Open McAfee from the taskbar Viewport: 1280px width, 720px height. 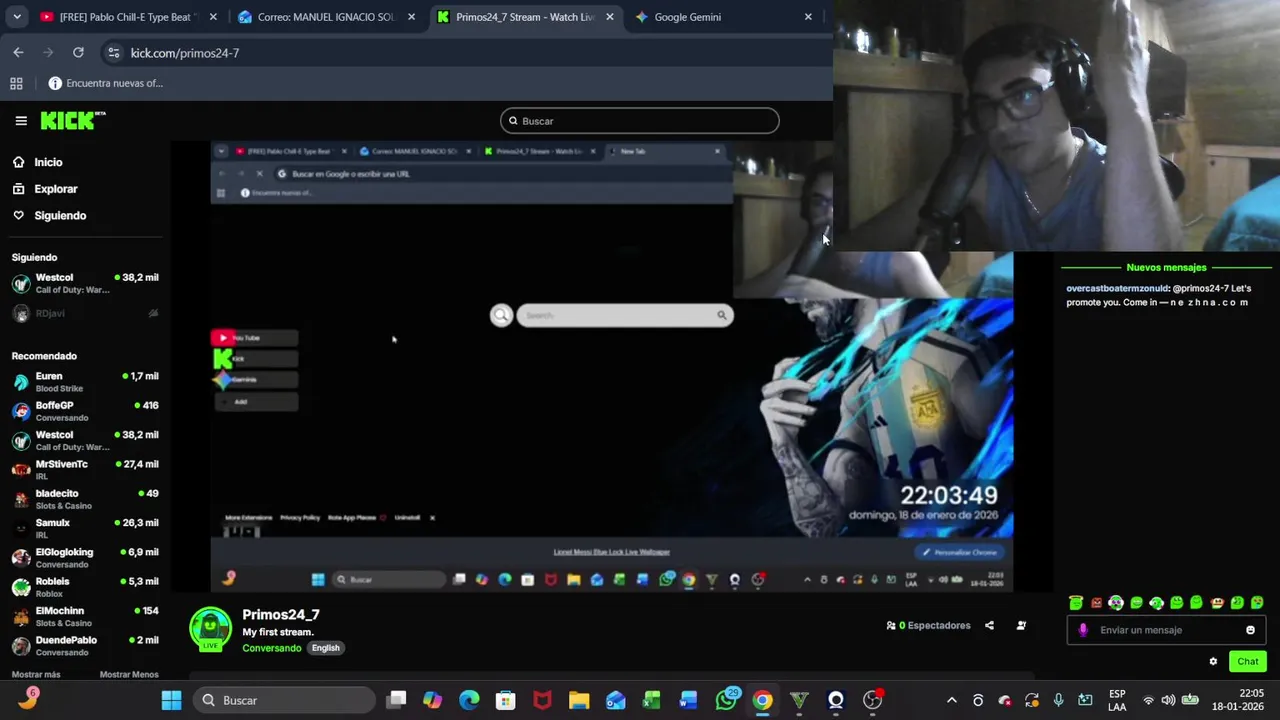coord(542,700)
